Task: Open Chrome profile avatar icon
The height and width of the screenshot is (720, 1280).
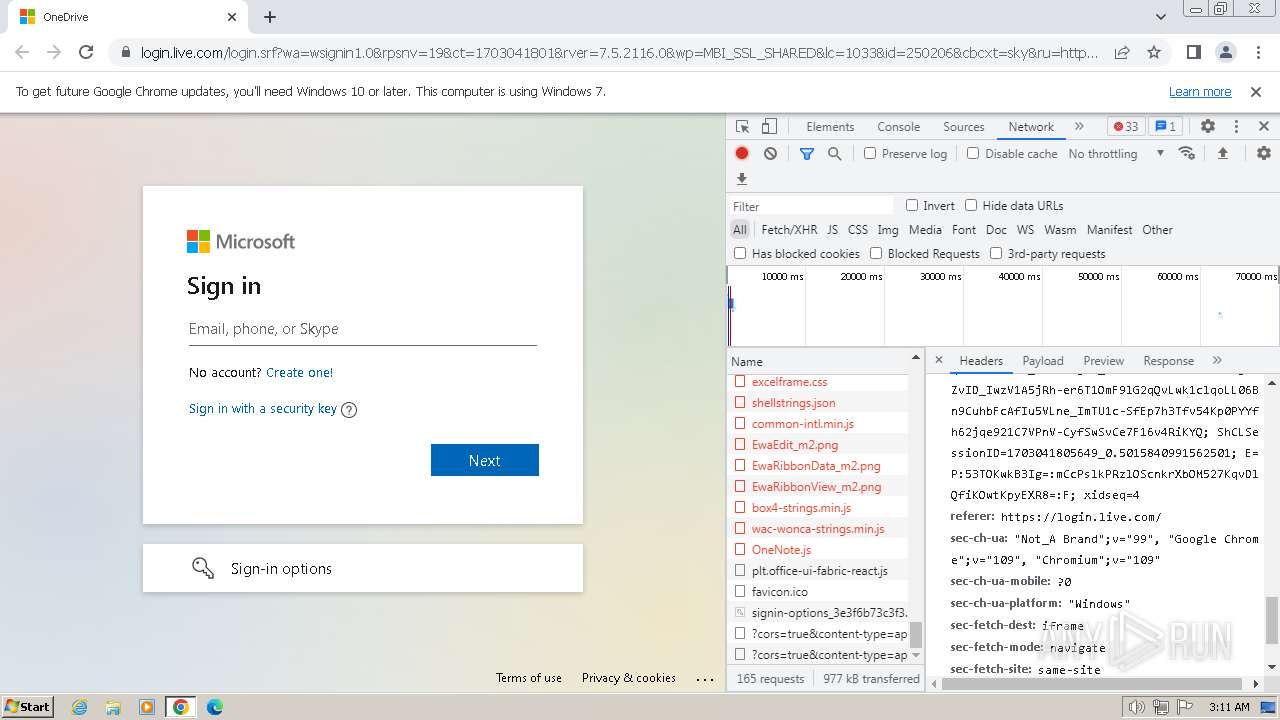Action: [x=1225, y=52]
